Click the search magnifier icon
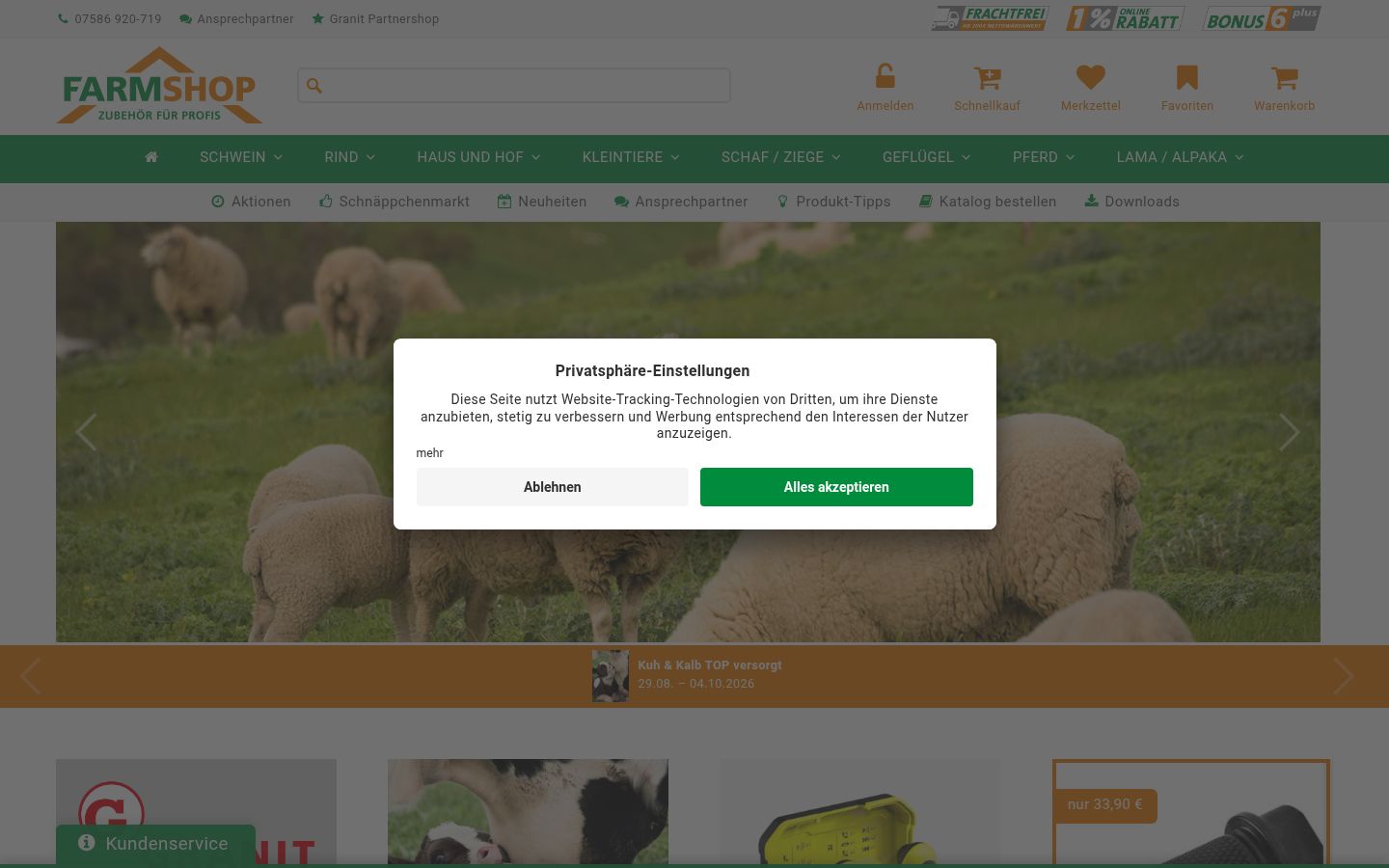 coord(314,86)
